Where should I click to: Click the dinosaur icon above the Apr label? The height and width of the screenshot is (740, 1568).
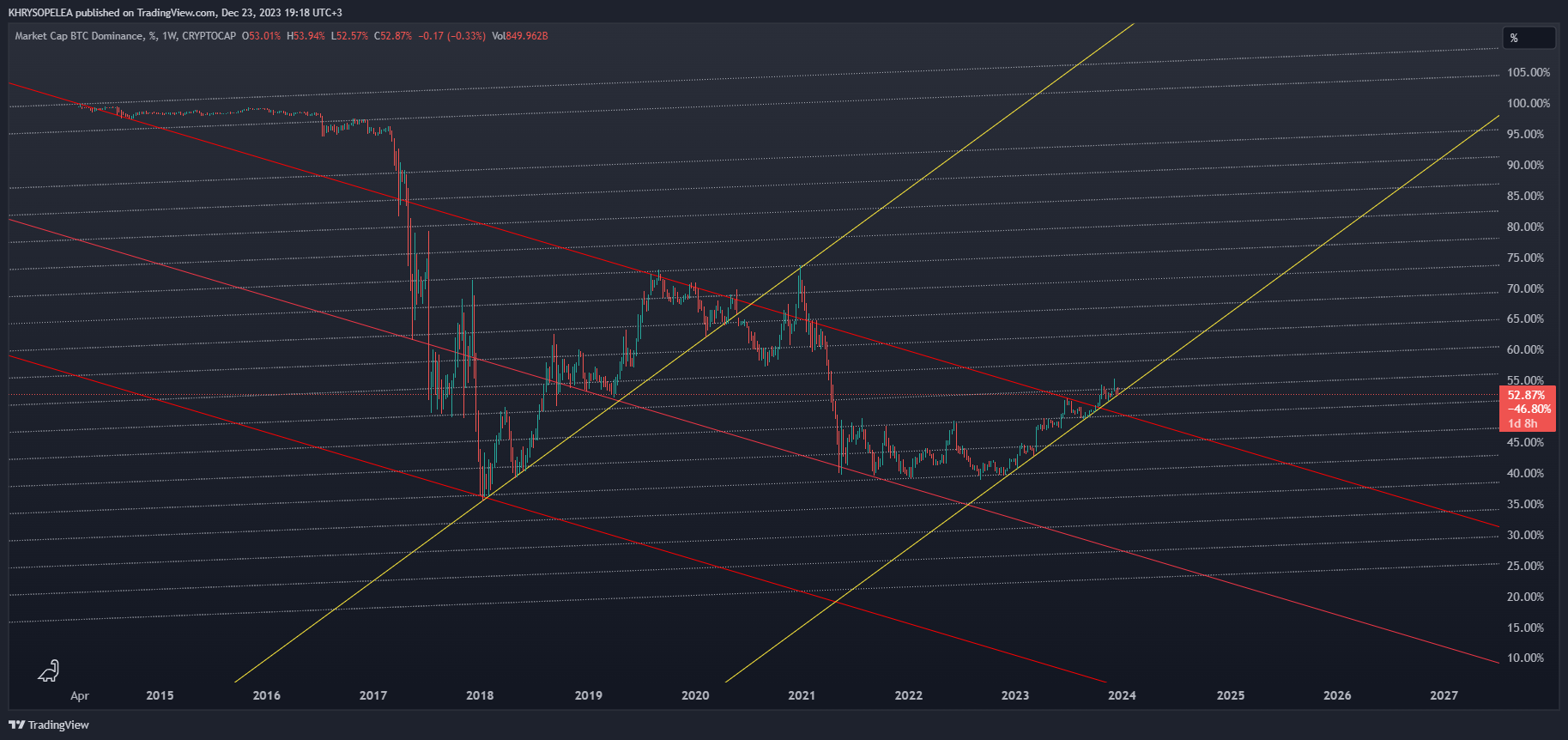click(49, 670)
